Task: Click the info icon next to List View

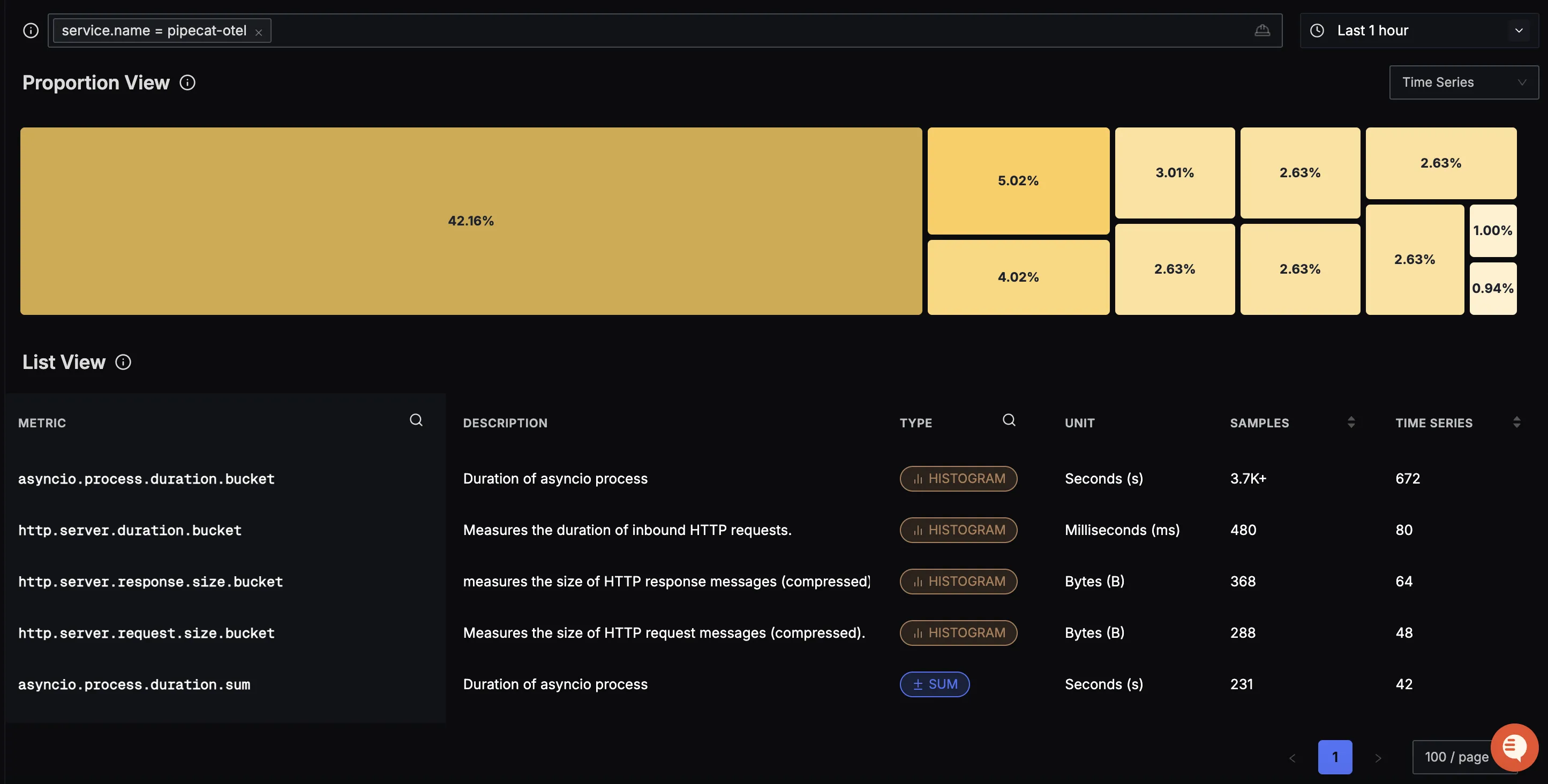Action: (x=123, y=362)
